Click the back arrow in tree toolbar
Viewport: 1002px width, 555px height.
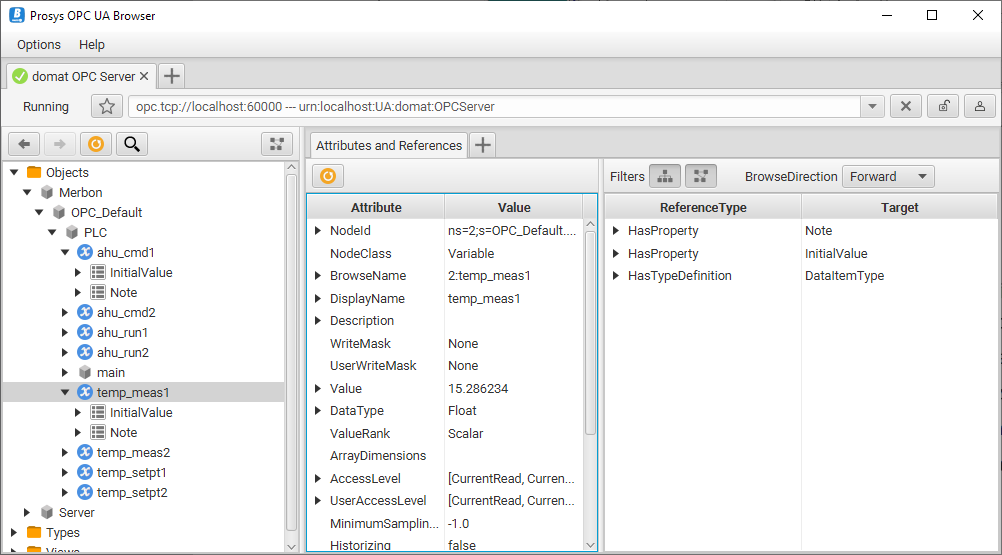pos(25,144)
